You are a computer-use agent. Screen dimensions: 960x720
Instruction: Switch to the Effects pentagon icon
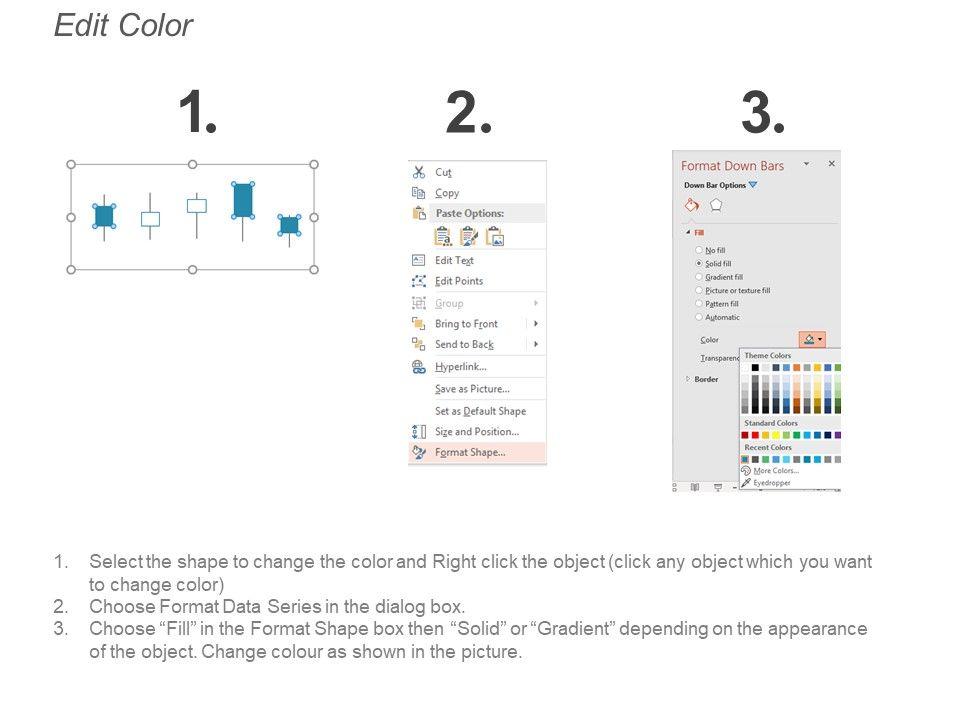pyautogui.click(x=716, y=205)
